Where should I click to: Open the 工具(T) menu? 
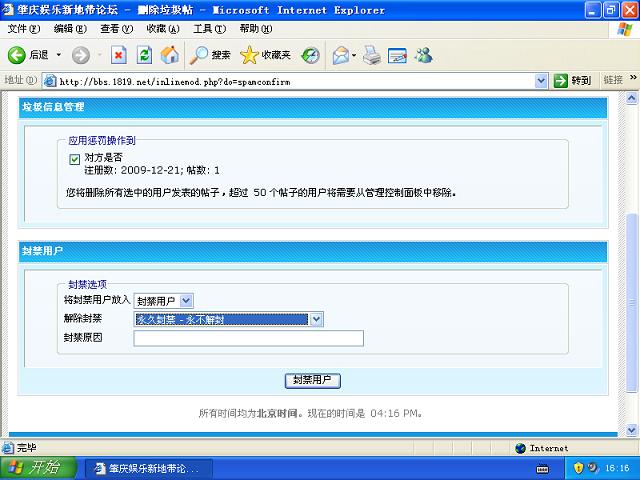[208, 29]
